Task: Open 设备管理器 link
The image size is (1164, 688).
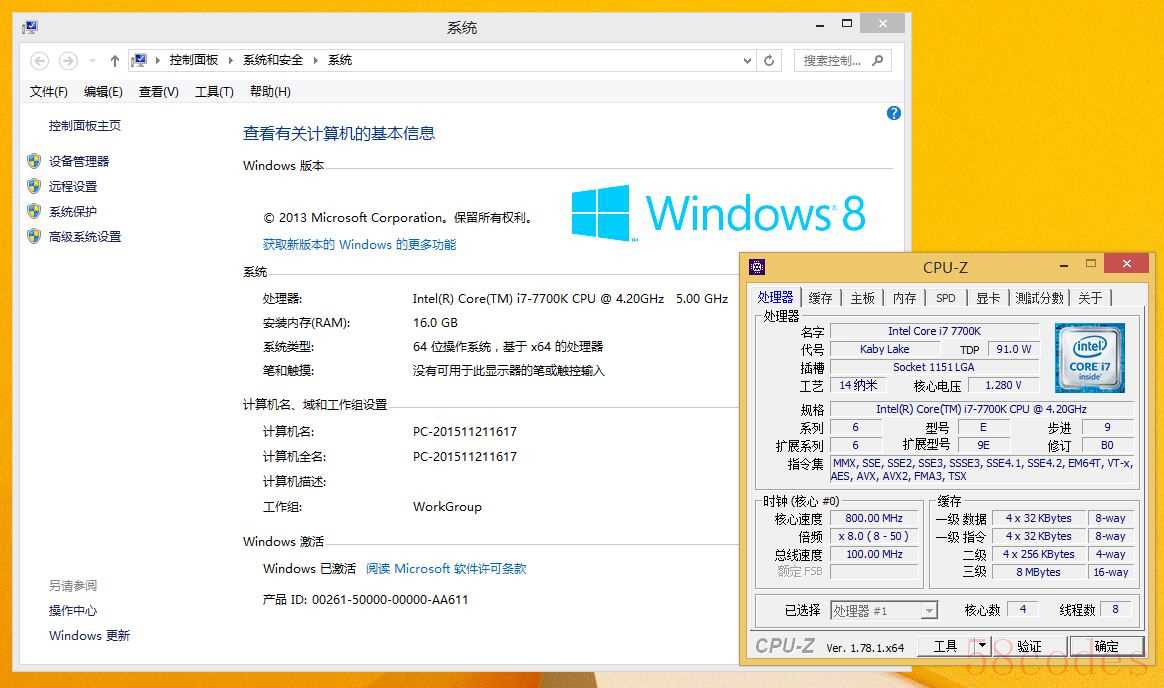Action: (79, 161)
